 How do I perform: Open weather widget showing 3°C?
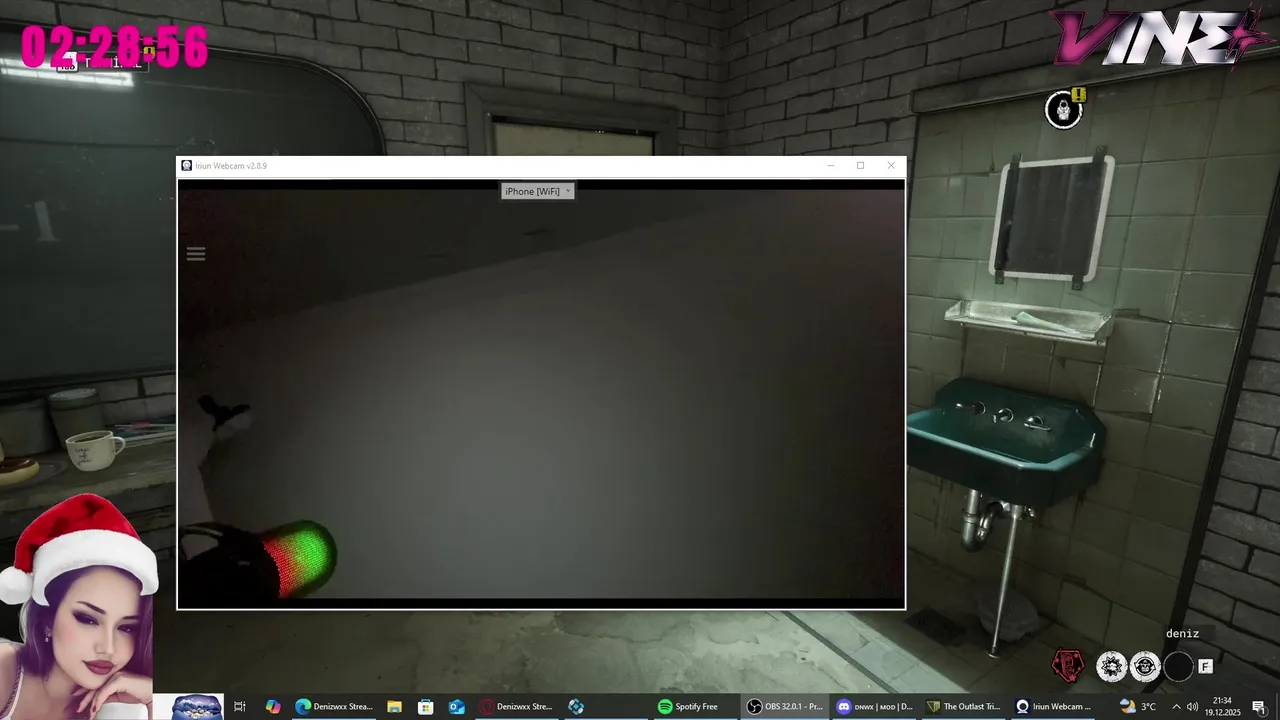pos(1138,706)
